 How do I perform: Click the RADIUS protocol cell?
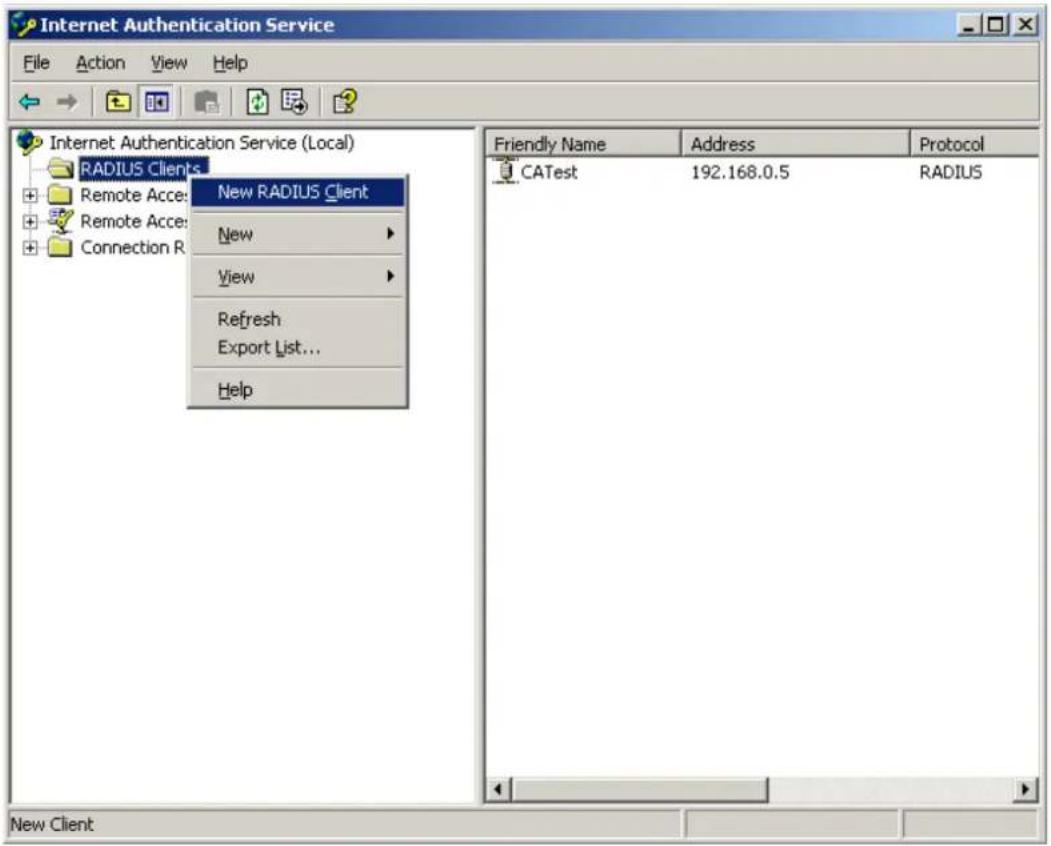pos(950,172)
